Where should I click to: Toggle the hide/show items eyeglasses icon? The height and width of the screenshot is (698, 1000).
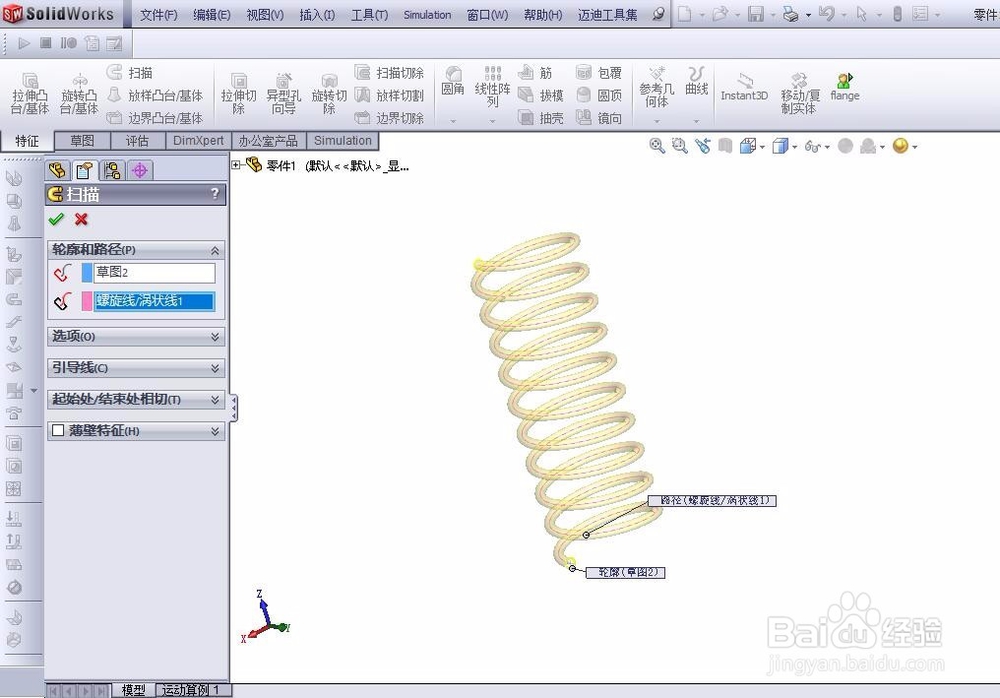(812, 146)
